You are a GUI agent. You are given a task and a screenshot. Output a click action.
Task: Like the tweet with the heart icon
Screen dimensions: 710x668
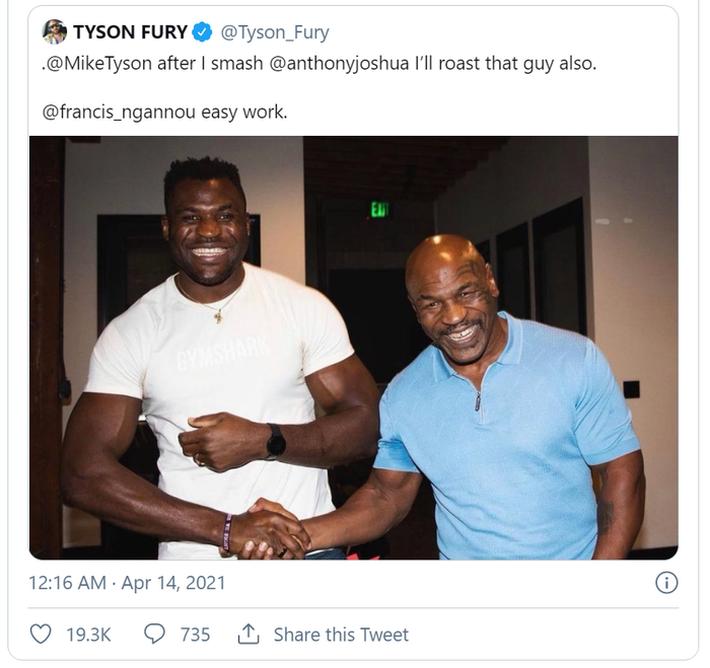(41, 634)
